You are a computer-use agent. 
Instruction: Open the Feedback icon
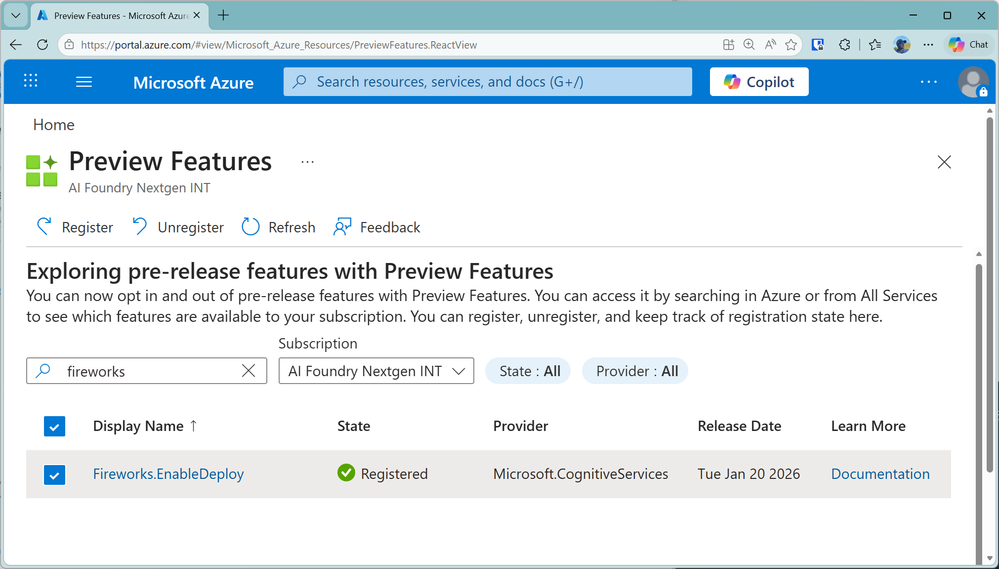pos(343,227)
